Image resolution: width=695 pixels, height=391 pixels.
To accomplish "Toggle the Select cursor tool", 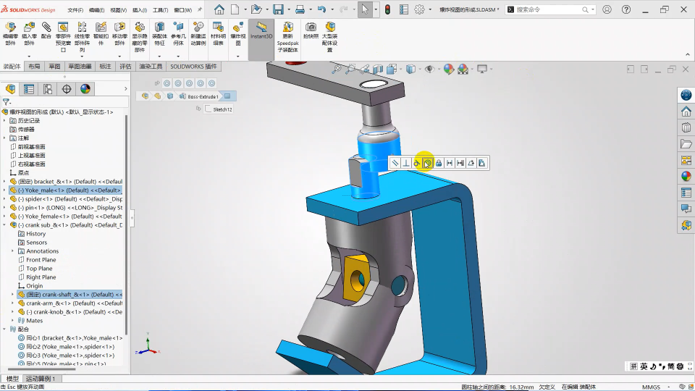I will 364,9.
